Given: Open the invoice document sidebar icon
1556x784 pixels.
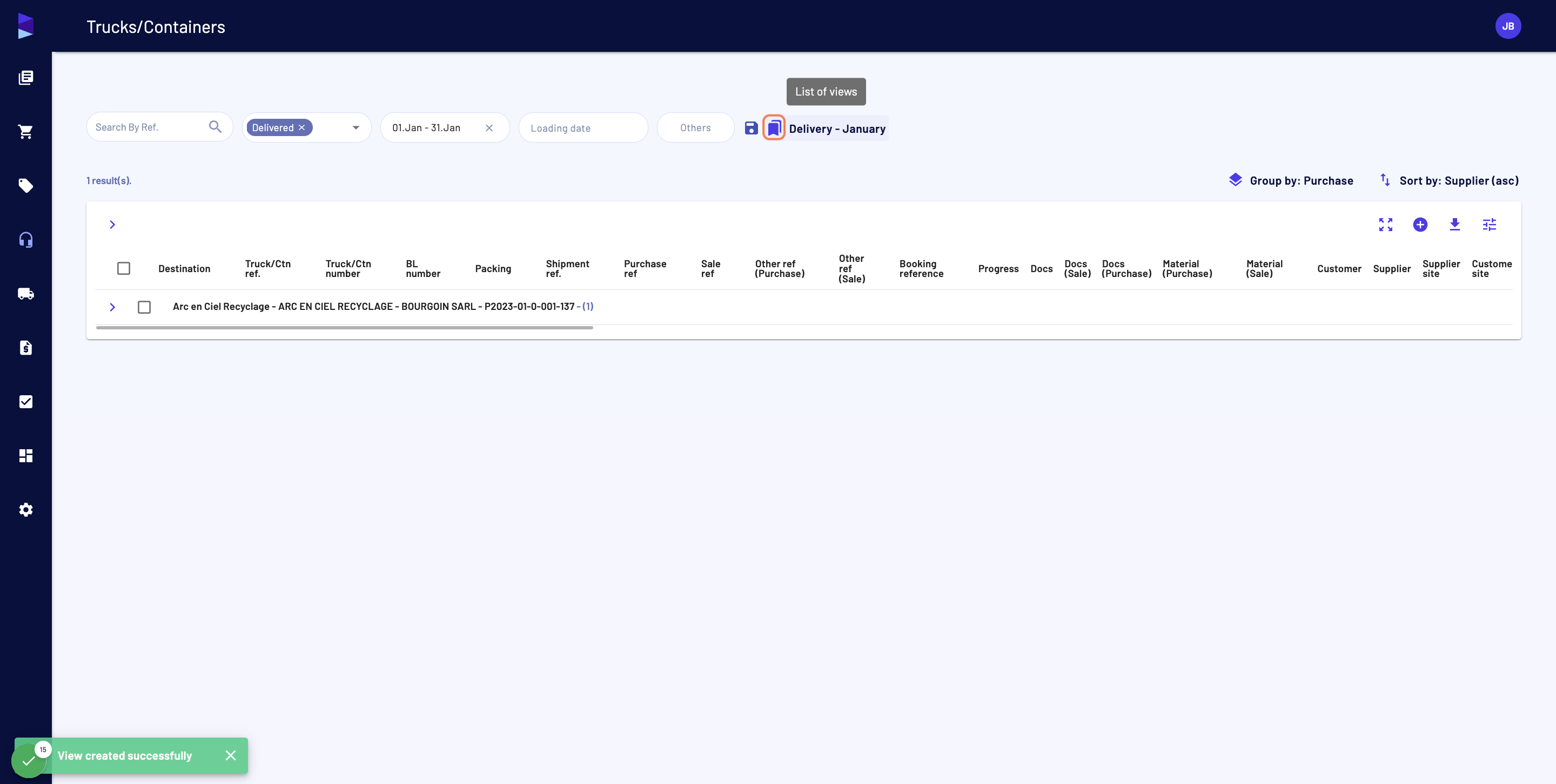Looking at the screenshot, I should click(25, 348).
